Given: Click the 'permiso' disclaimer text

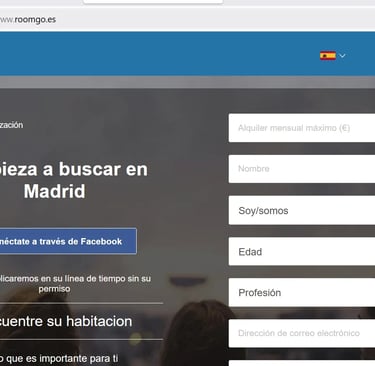Looking at the screenshot, I should 54,289.
